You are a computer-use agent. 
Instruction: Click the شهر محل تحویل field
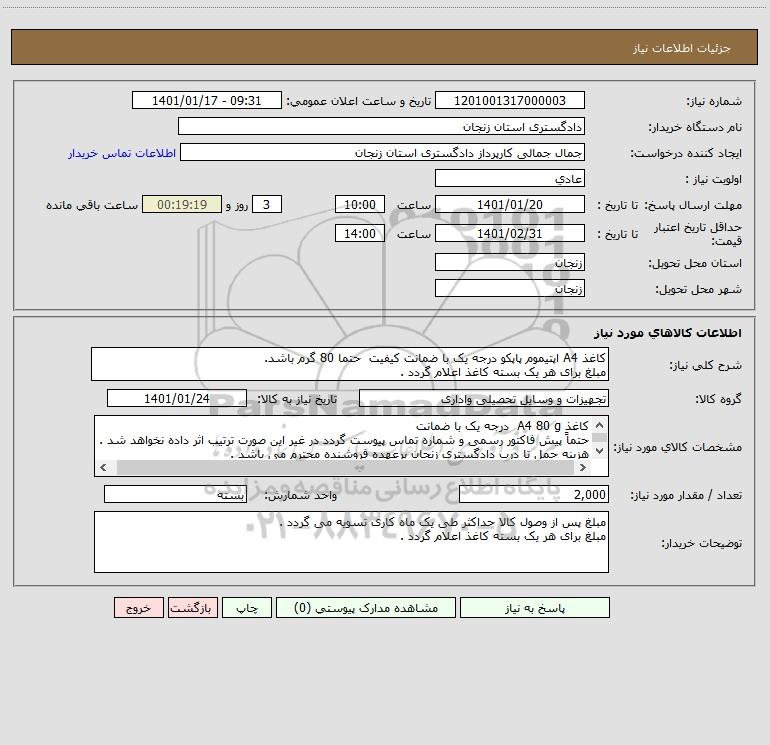(510, 288)
